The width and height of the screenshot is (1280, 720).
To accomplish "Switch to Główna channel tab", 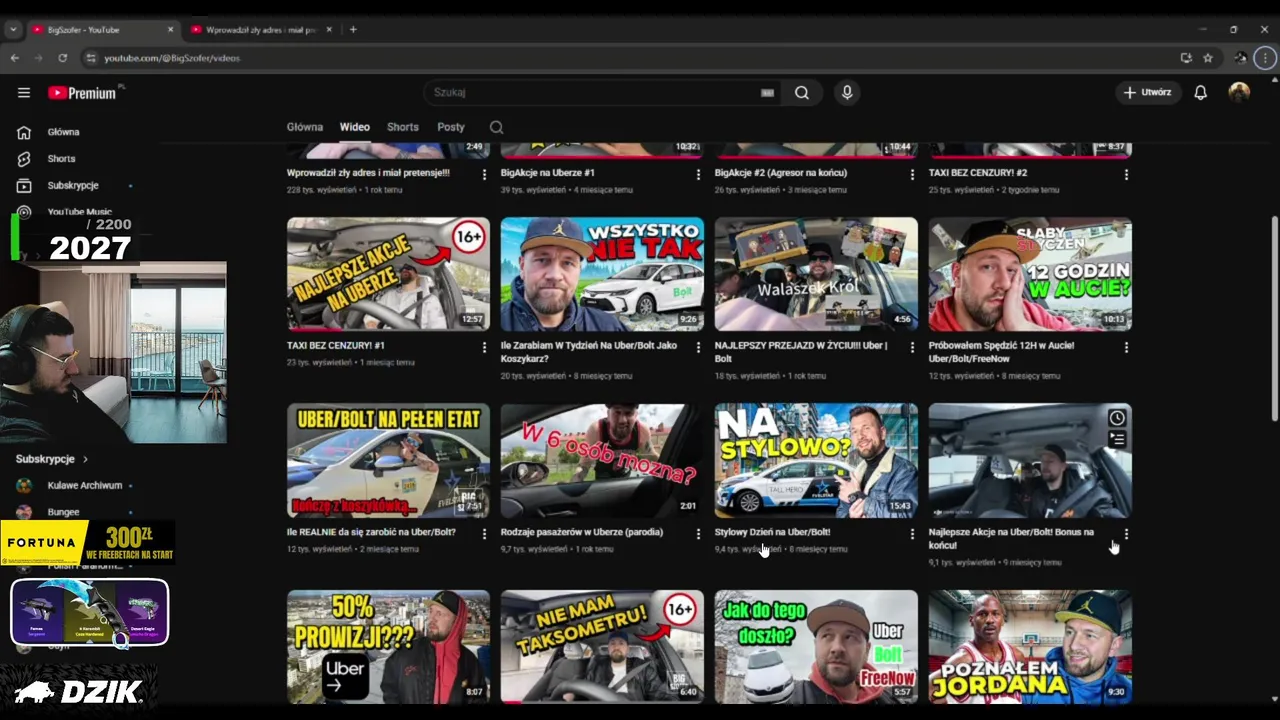I will [x=305, y=127].
